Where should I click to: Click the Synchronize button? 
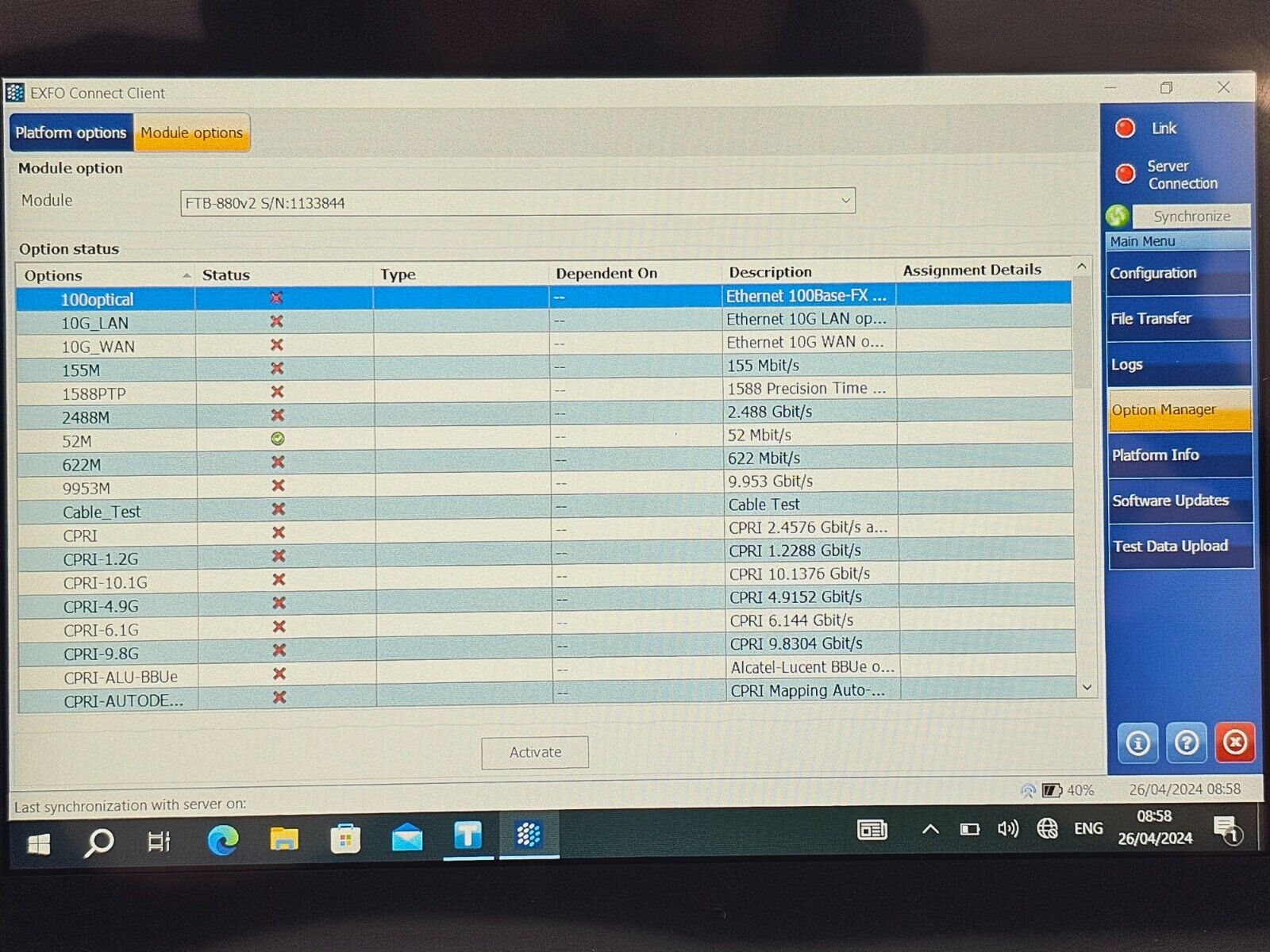tap(1191, 216)
